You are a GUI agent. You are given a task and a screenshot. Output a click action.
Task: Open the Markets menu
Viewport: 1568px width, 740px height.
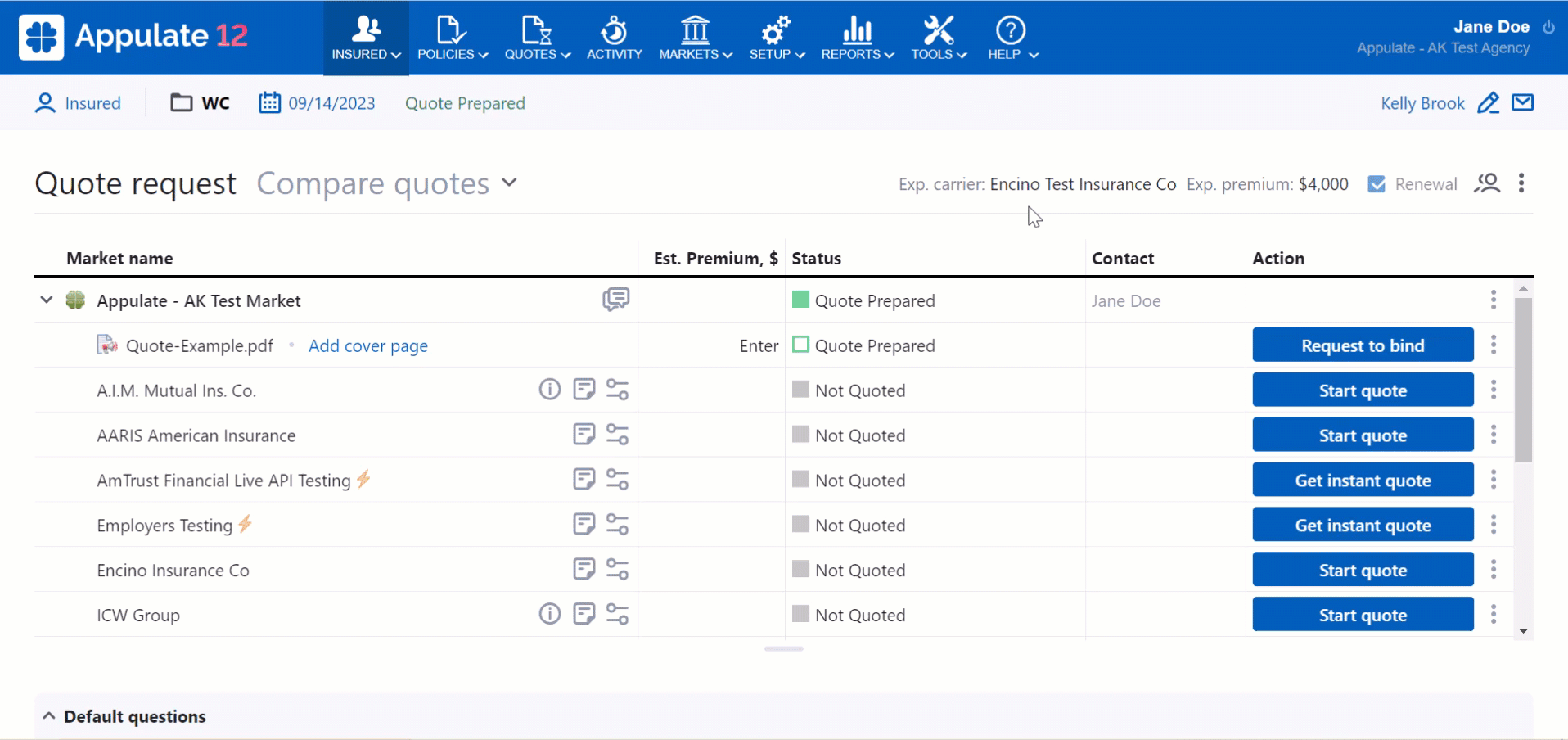(696, 38)
